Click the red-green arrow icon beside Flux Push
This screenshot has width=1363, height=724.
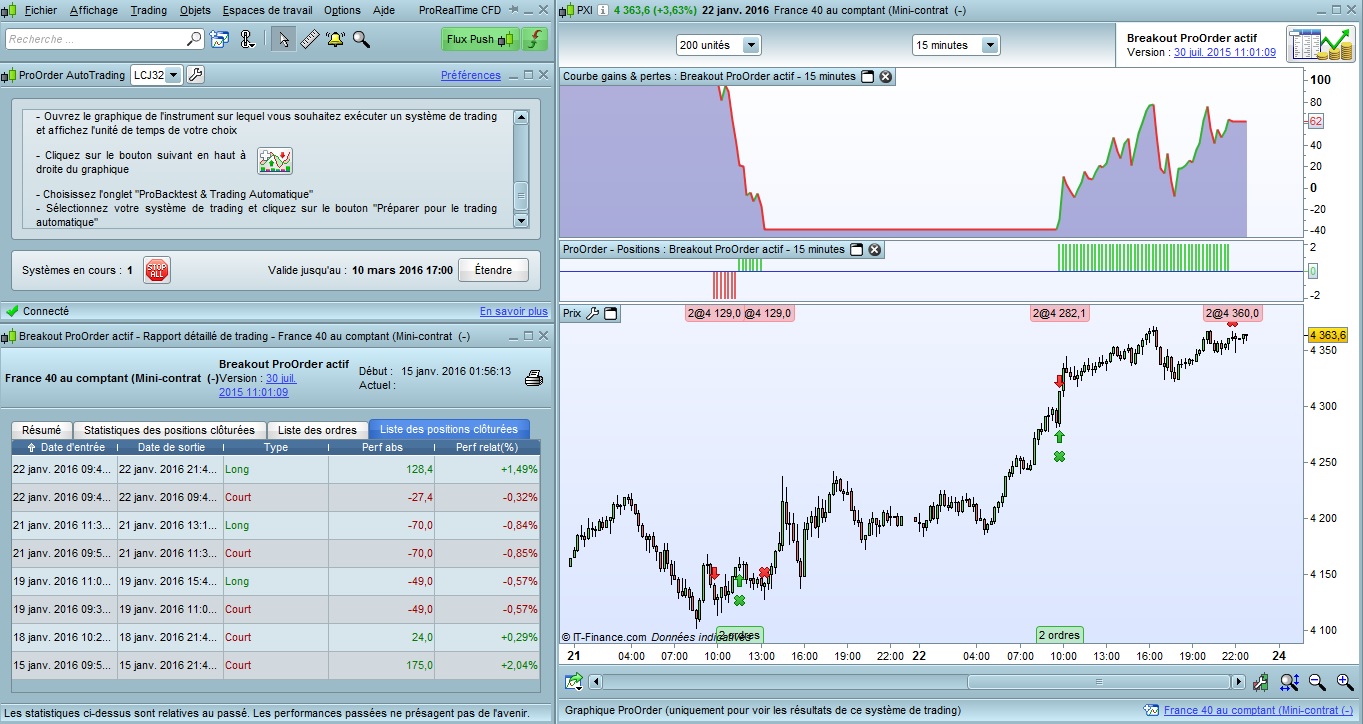point(535,39)
